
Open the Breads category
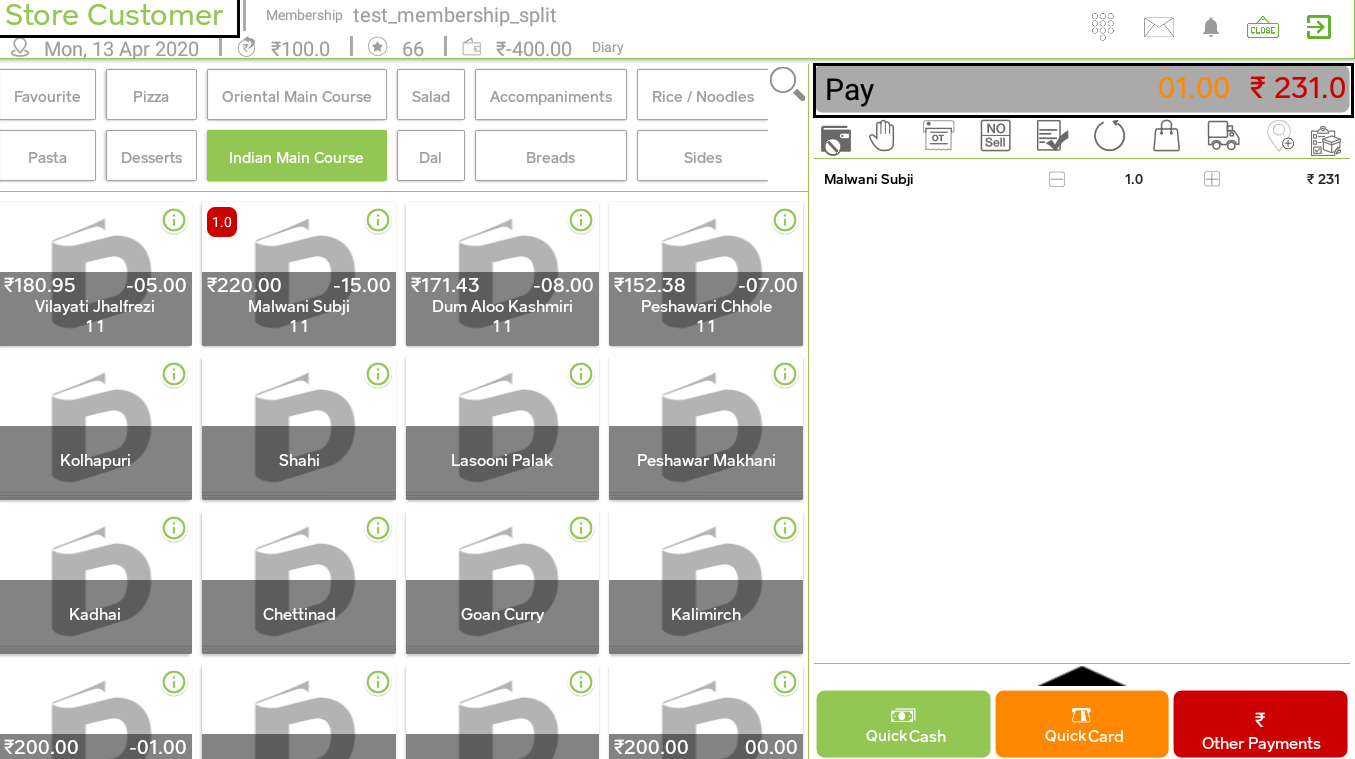click(x=551, y=157)
